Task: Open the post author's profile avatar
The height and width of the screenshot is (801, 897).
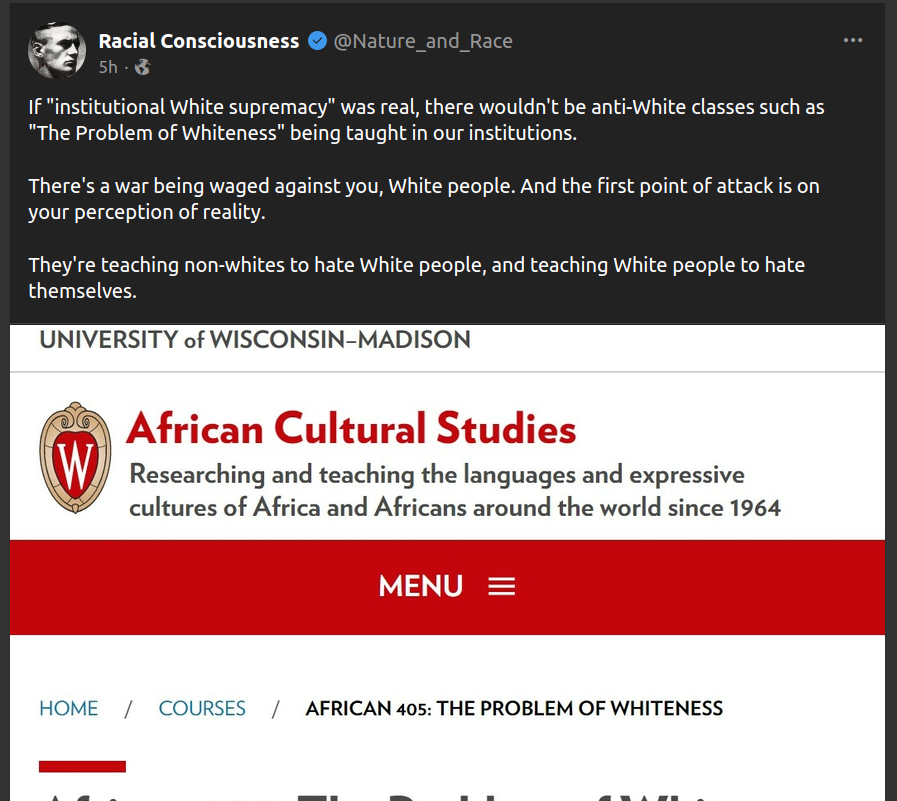Action: (x=57, y=50)
